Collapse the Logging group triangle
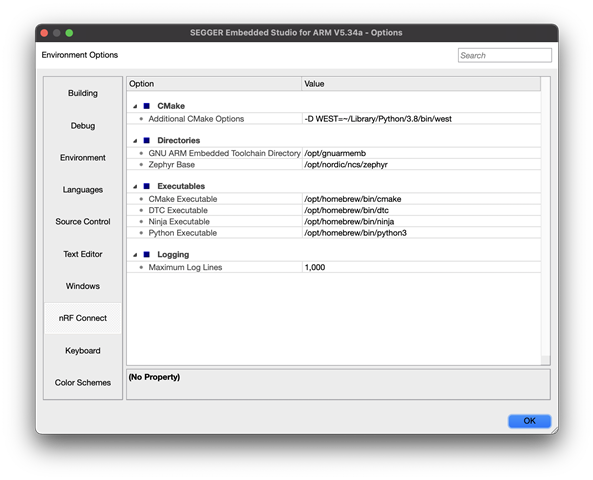The height and width of the screenshot is (480, 593). tap(135, 255)
